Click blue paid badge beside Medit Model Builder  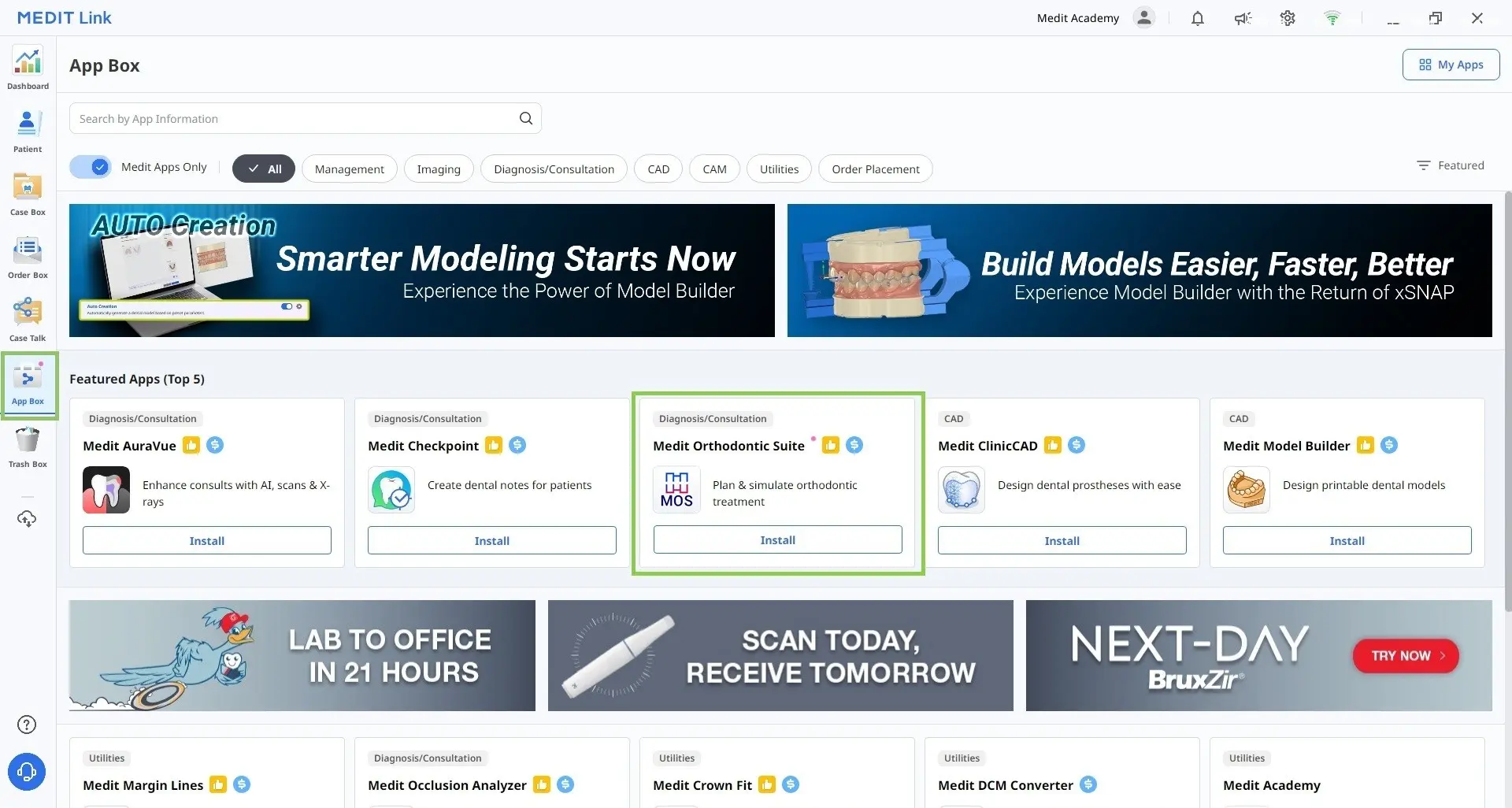(x=1389, y=445)
